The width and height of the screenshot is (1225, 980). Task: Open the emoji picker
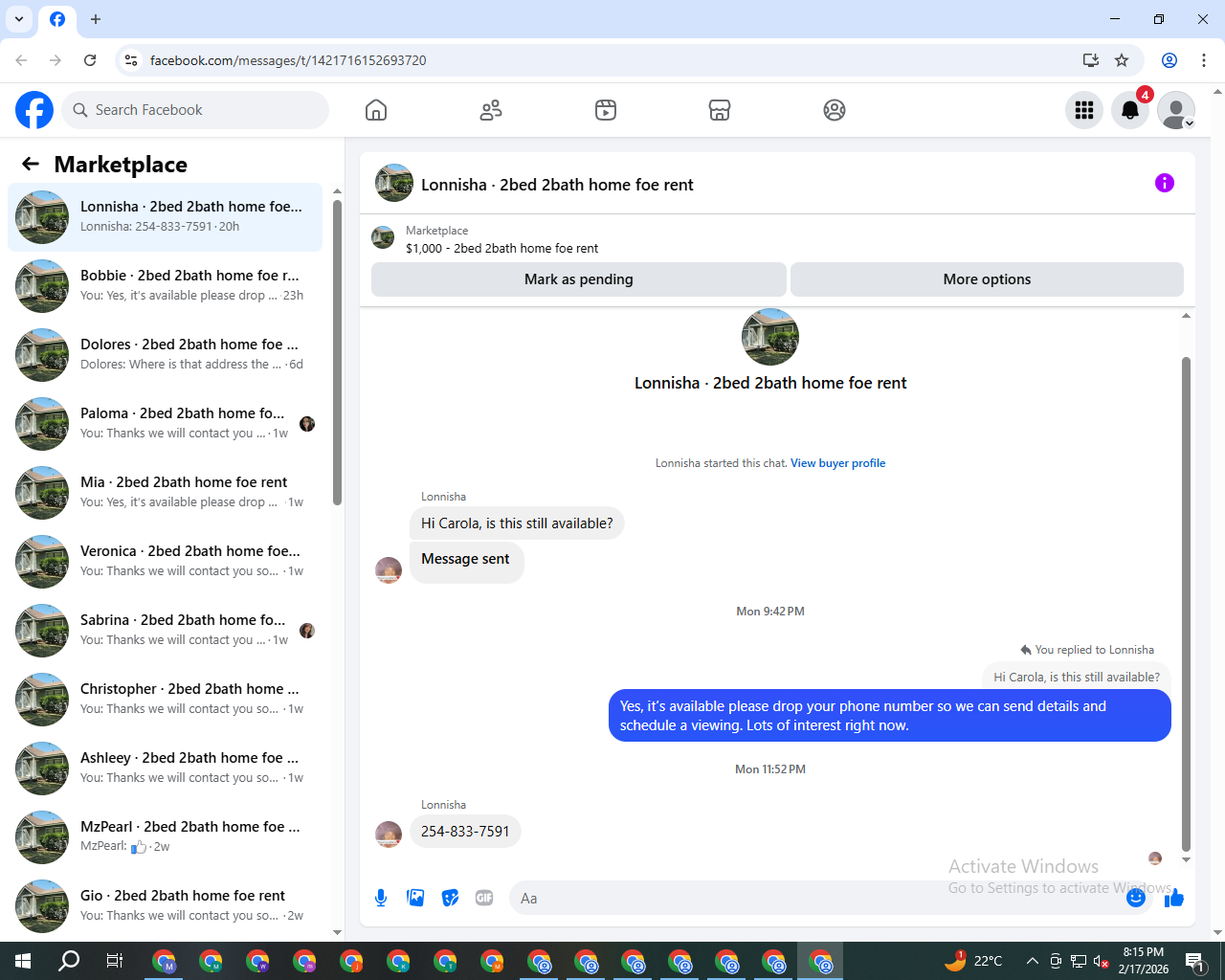pos(1136,898)
